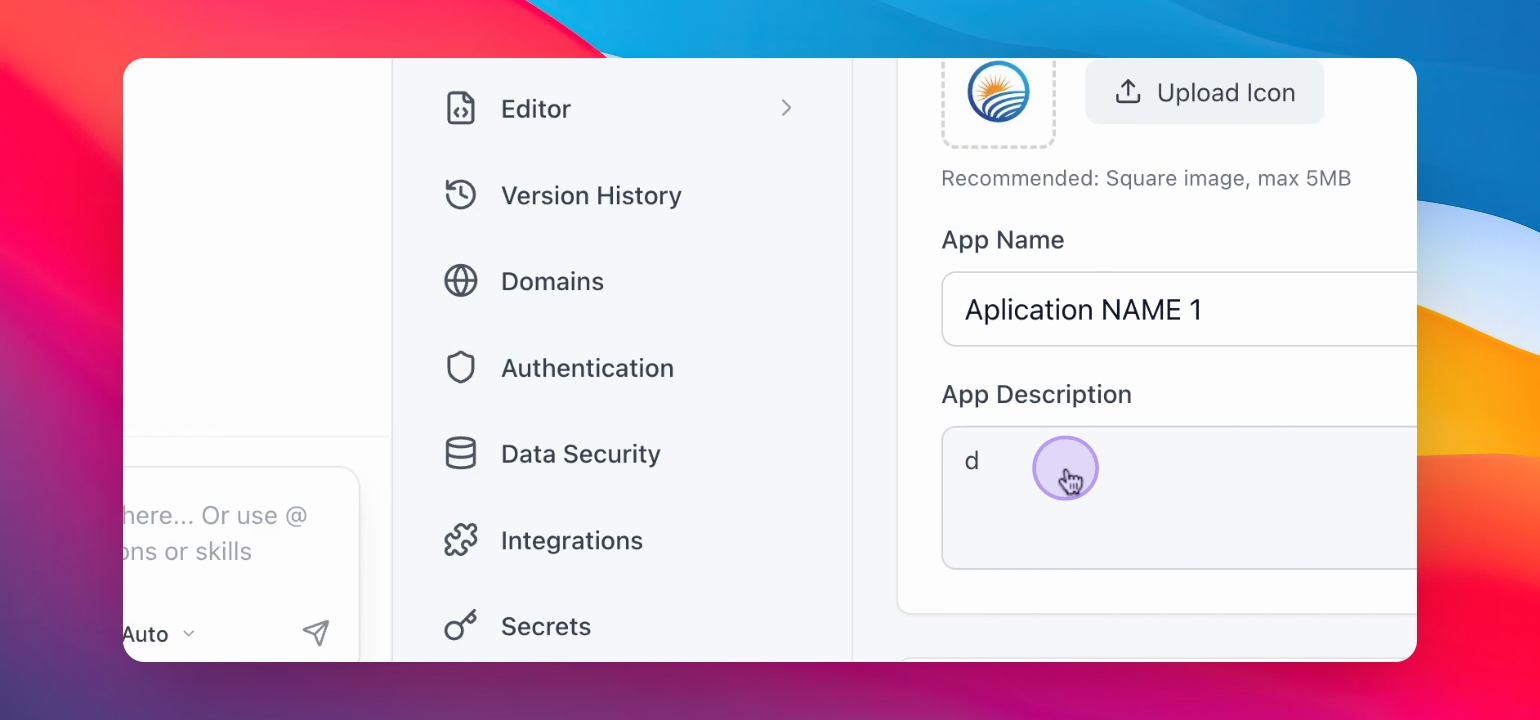The width and height of the screenshot is (1540, 720).
Task: Select the Integrations puzzle piece icon
Action: pos(460,540)
